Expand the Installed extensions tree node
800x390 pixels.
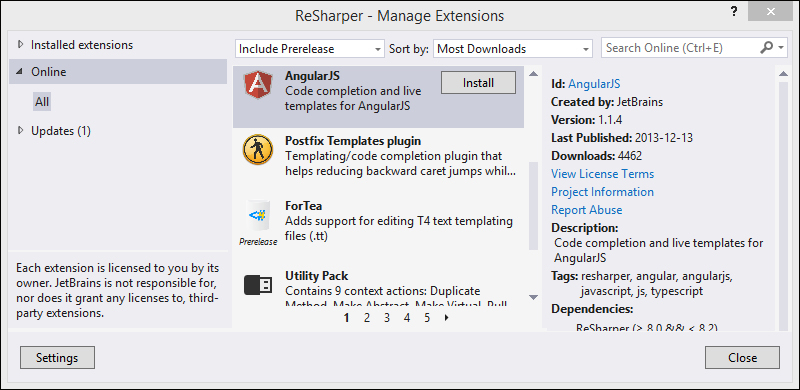pos(20,44)
